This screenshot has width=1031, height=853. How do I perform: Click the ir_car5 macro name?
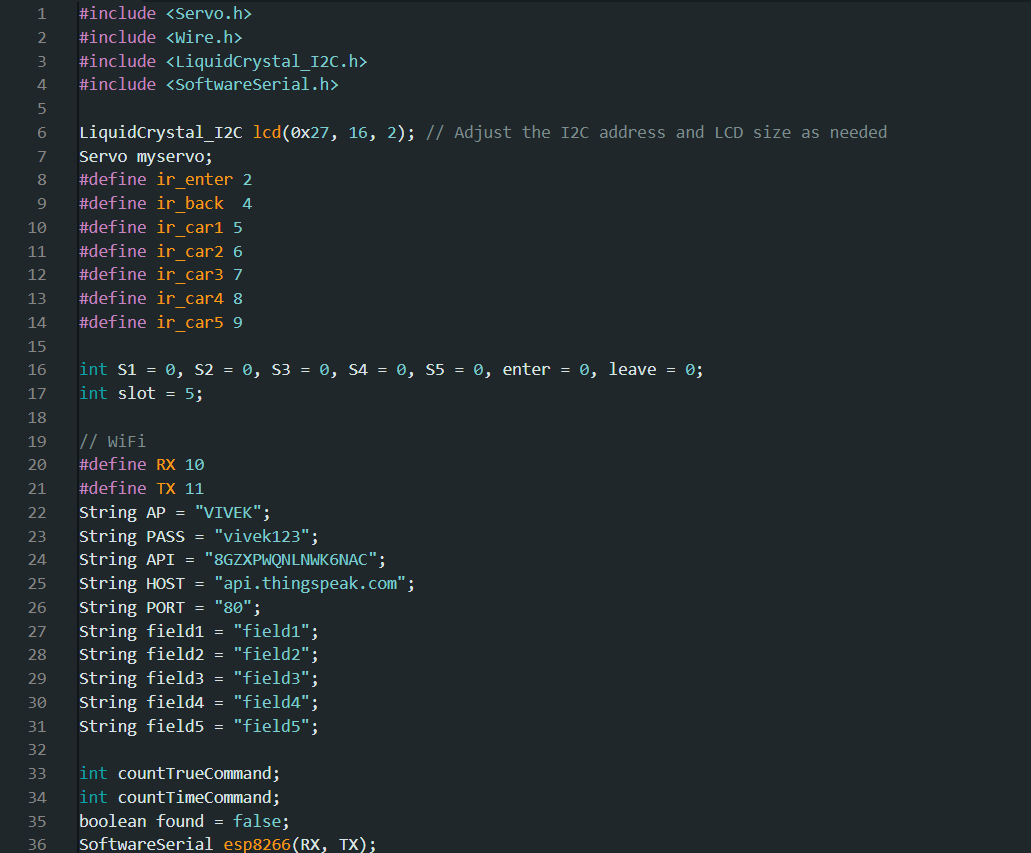190,322
